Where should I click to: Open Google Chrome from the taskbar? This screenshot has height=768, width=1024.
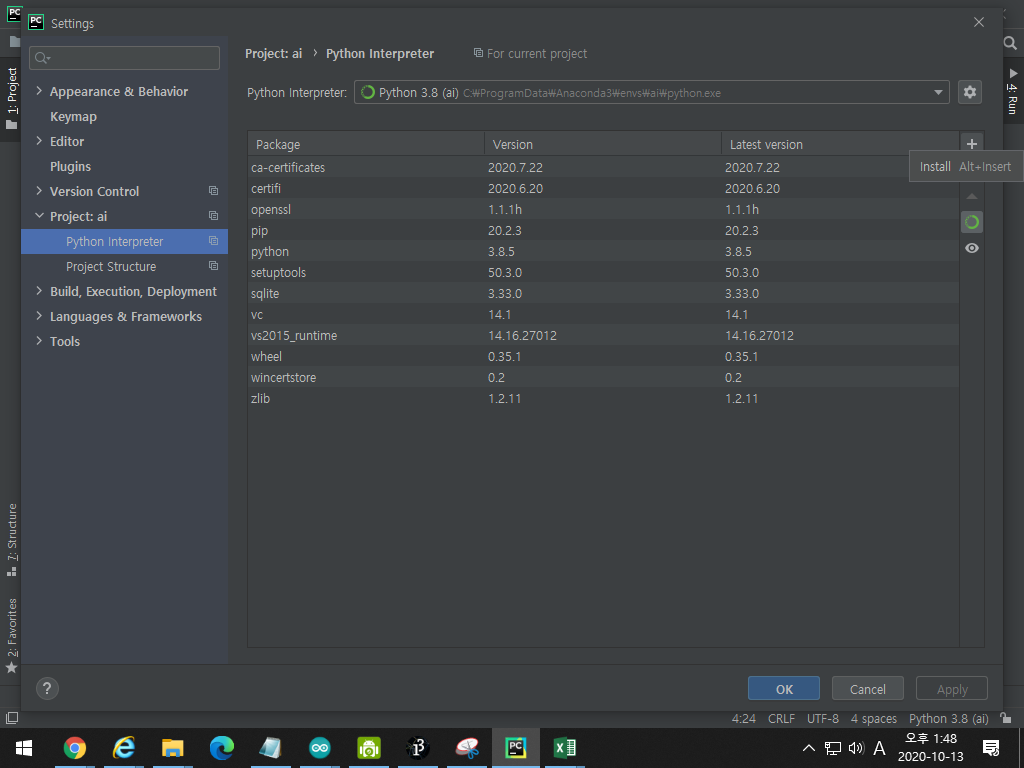74,748
